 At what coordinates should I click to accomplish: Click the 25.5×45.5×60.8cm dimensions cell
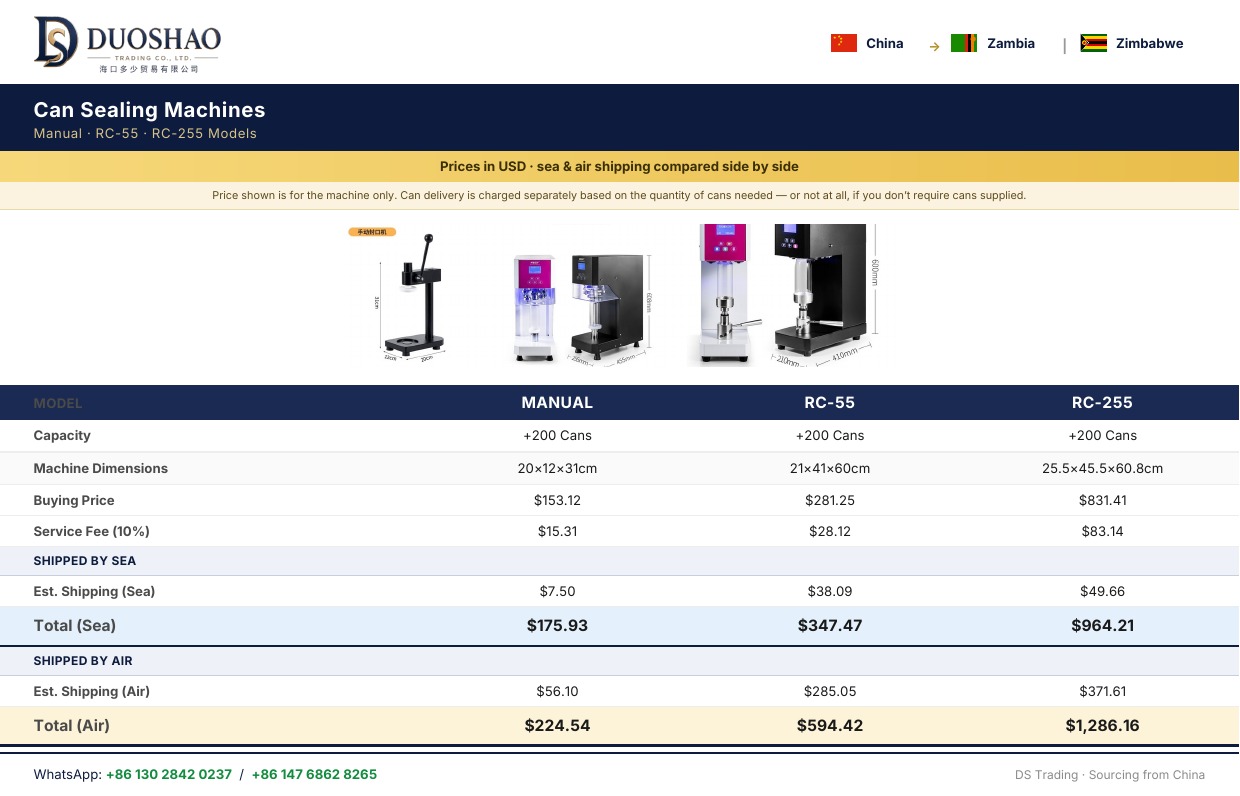[x=1102, y=468]
